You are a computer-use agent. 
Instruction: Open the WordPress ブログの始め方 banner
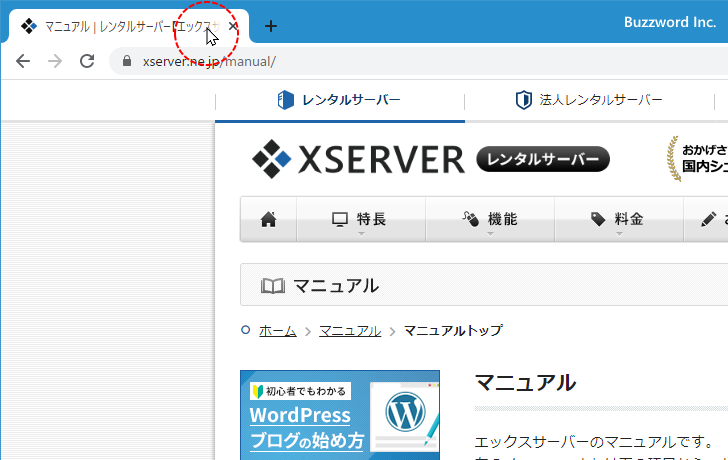(340, 415)
